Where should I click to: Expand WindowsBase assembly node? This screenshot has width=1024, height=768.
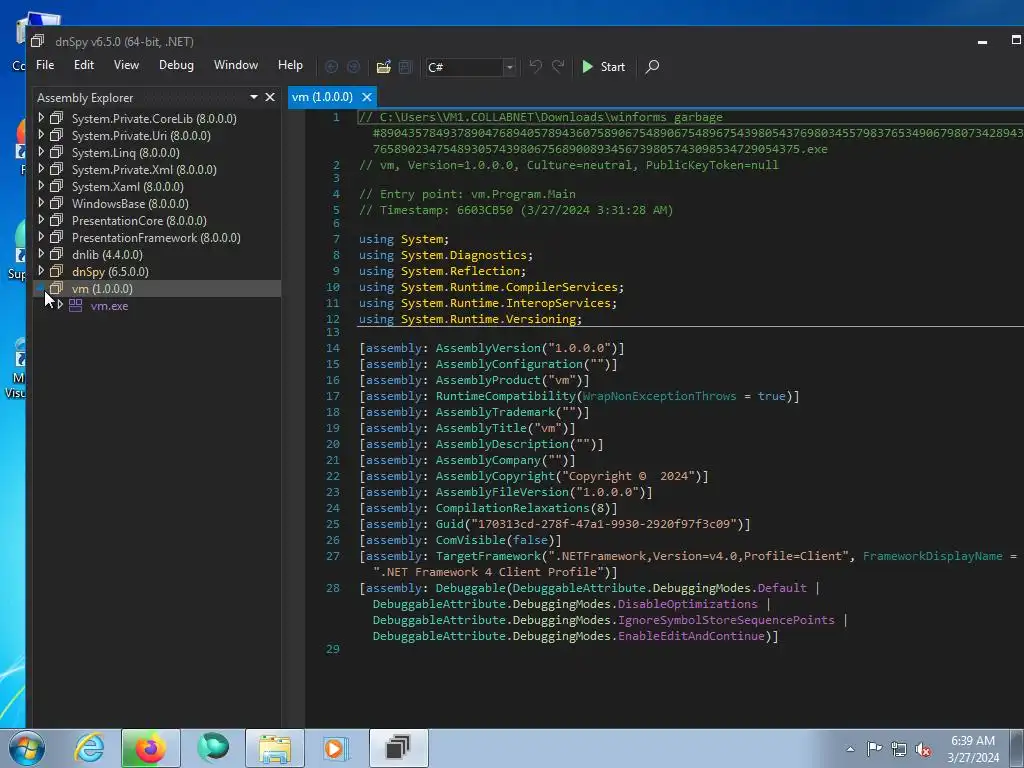41,202
